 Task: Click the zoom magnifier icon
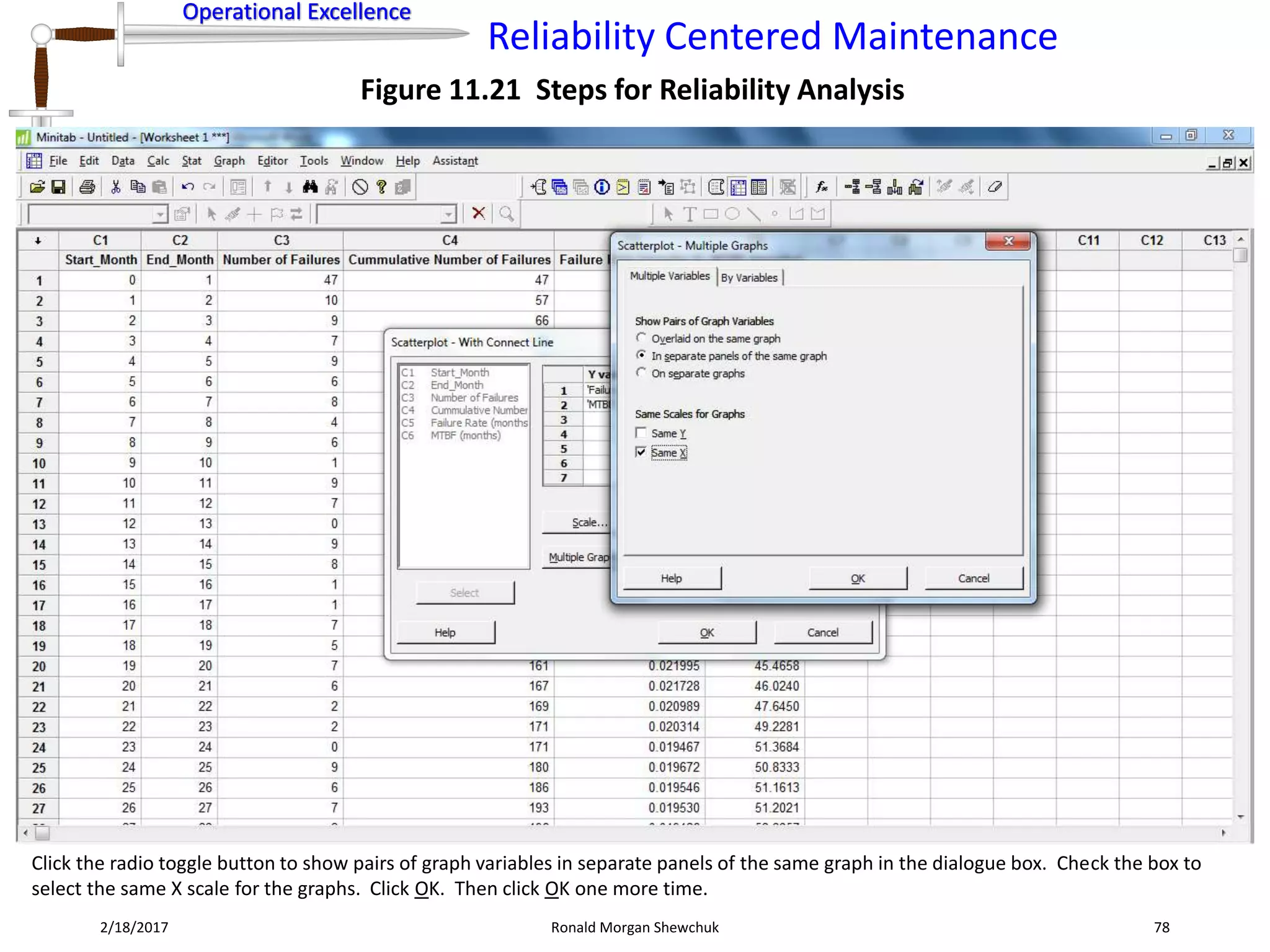click(x=507, y=214)
